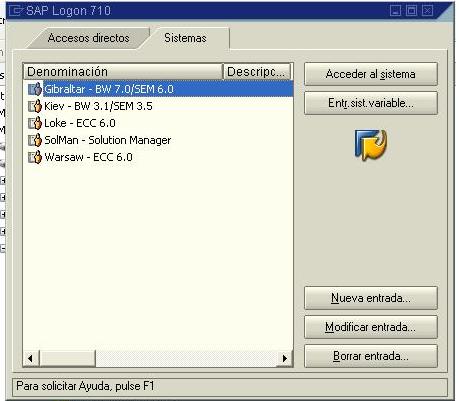459x401 pixels.
Task: Close the SAP Logon 710 window
Action: coord(427,10)
